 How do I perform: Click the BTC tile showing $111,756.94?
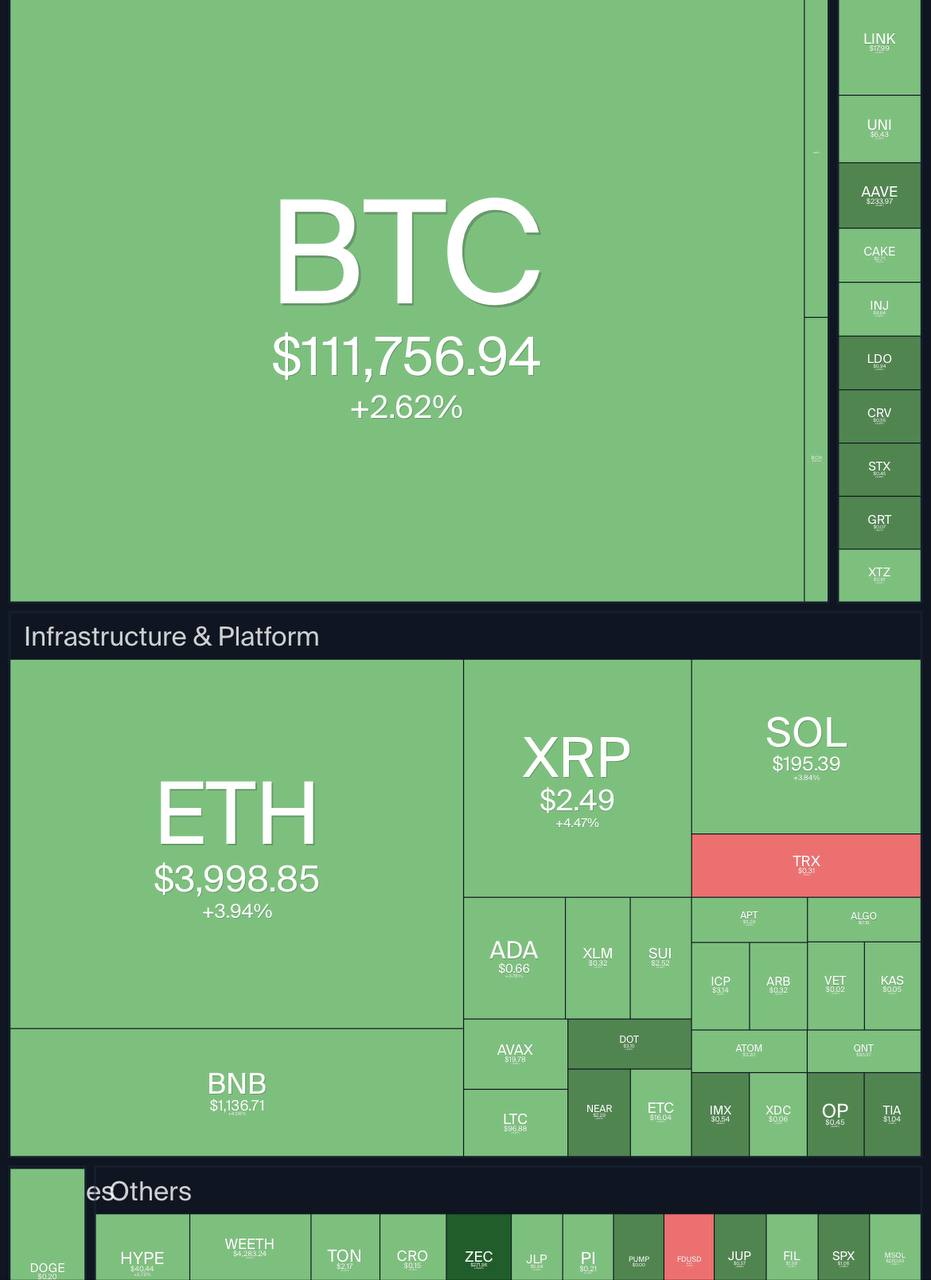coord(406,300)
